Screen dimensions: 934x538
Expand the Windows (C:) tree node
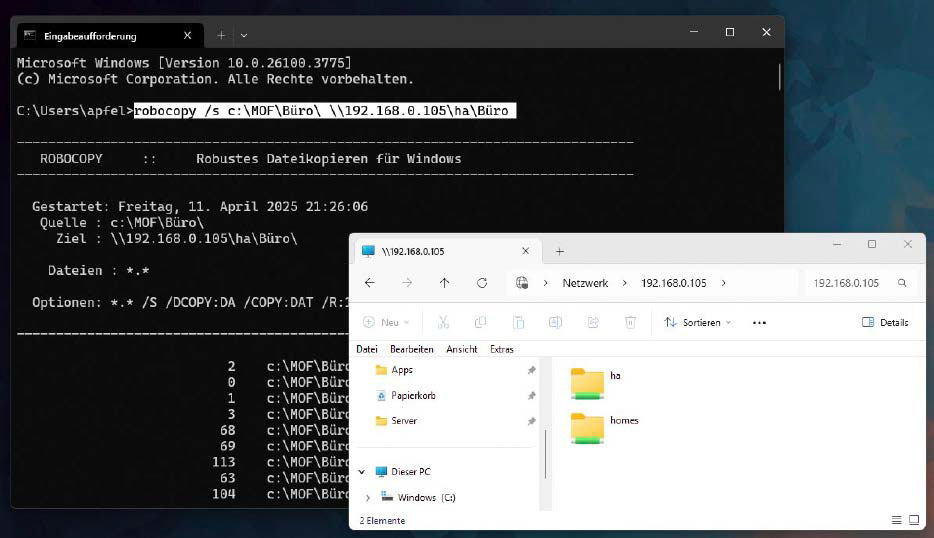tap(368, 497)
